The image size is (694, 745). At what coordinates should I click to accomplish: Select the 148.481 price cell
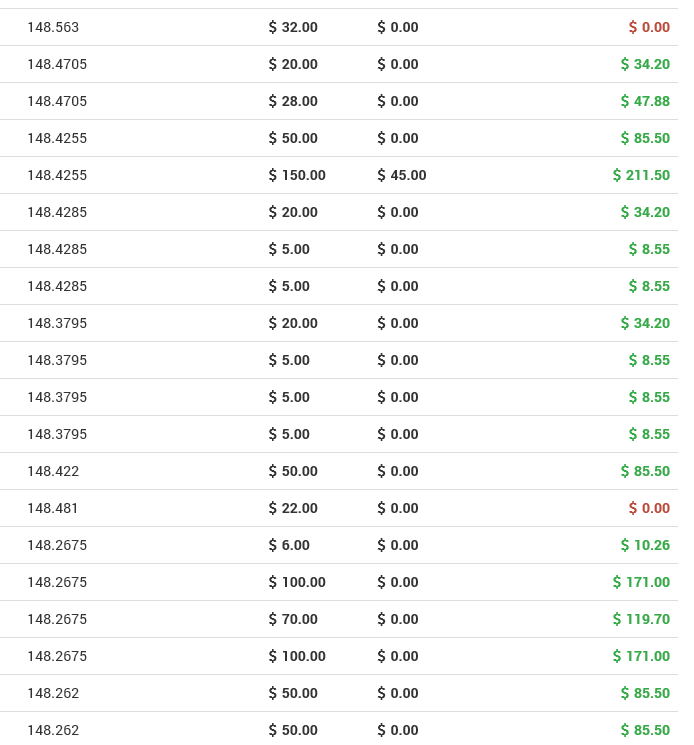click(x=53, y=508)
